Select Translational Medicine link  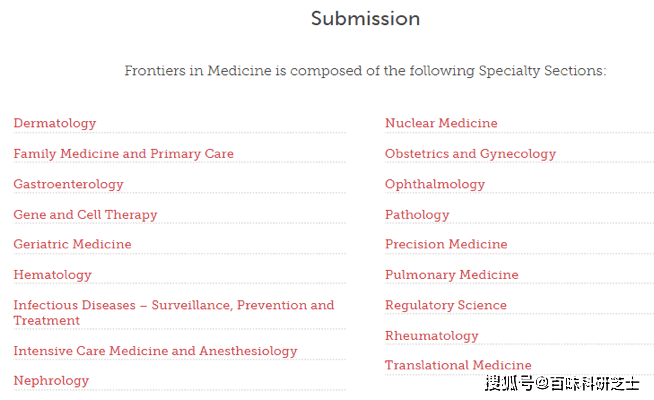(x=458, y=365)
